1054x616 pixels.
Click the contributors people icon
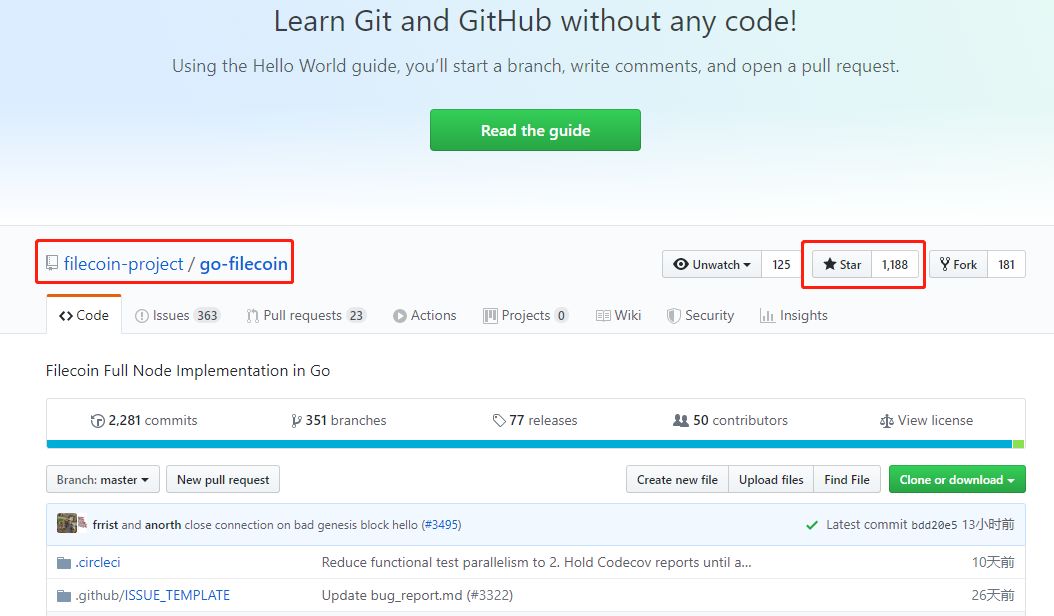pos(681,420)
